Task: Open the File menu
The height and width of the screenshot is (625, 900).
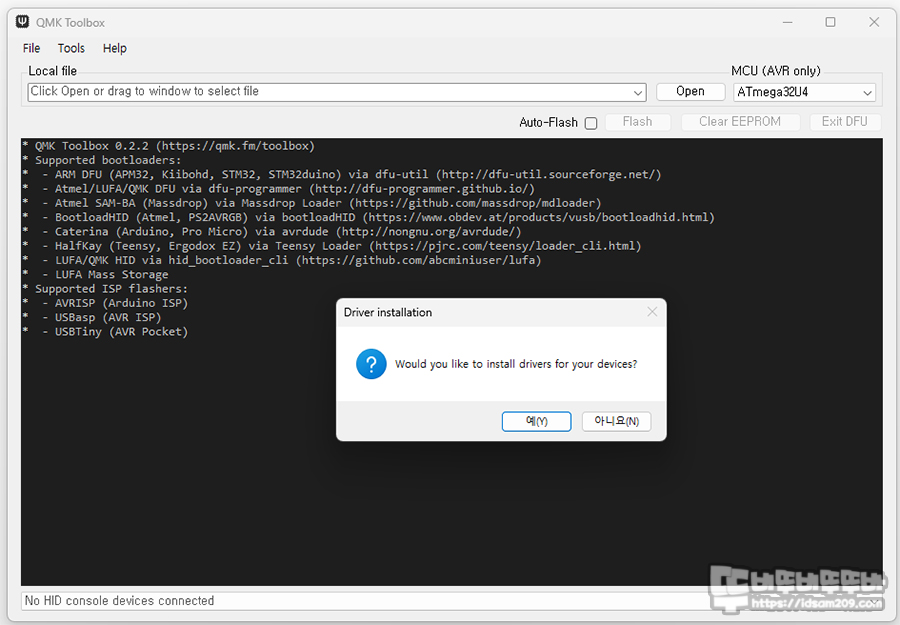Action: tap(32, 48)
